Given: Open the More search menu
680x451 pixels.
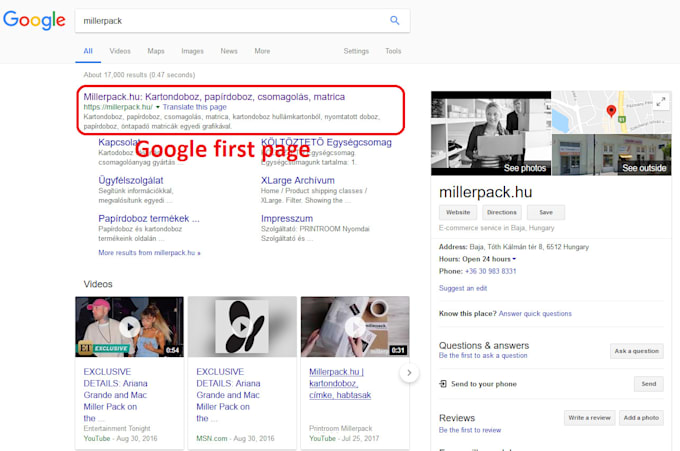Looking at the screenshot, I should [x=262, y=51].
